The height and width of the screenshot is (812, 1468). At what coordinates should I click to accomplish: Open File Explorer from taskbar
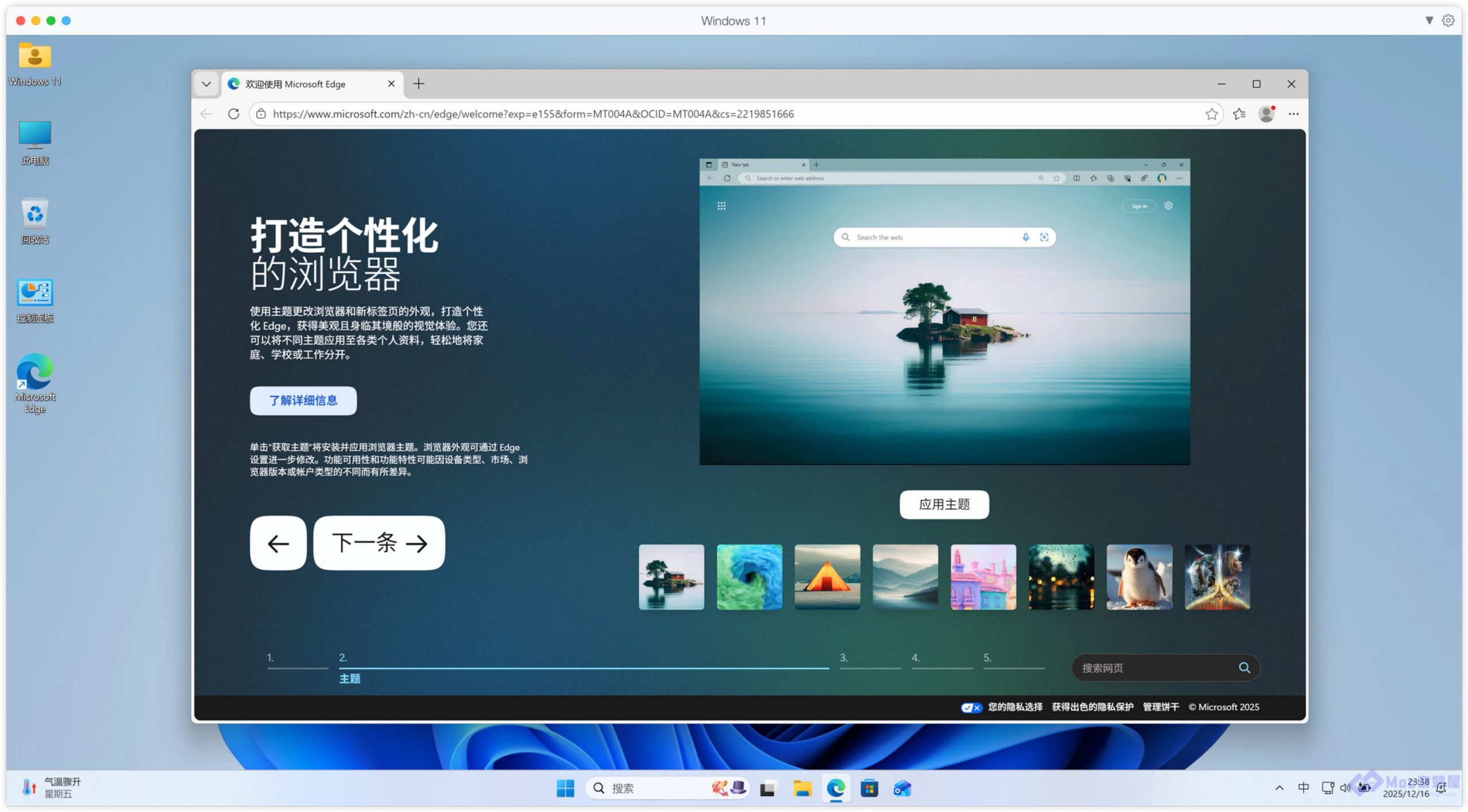pos(802,788)
